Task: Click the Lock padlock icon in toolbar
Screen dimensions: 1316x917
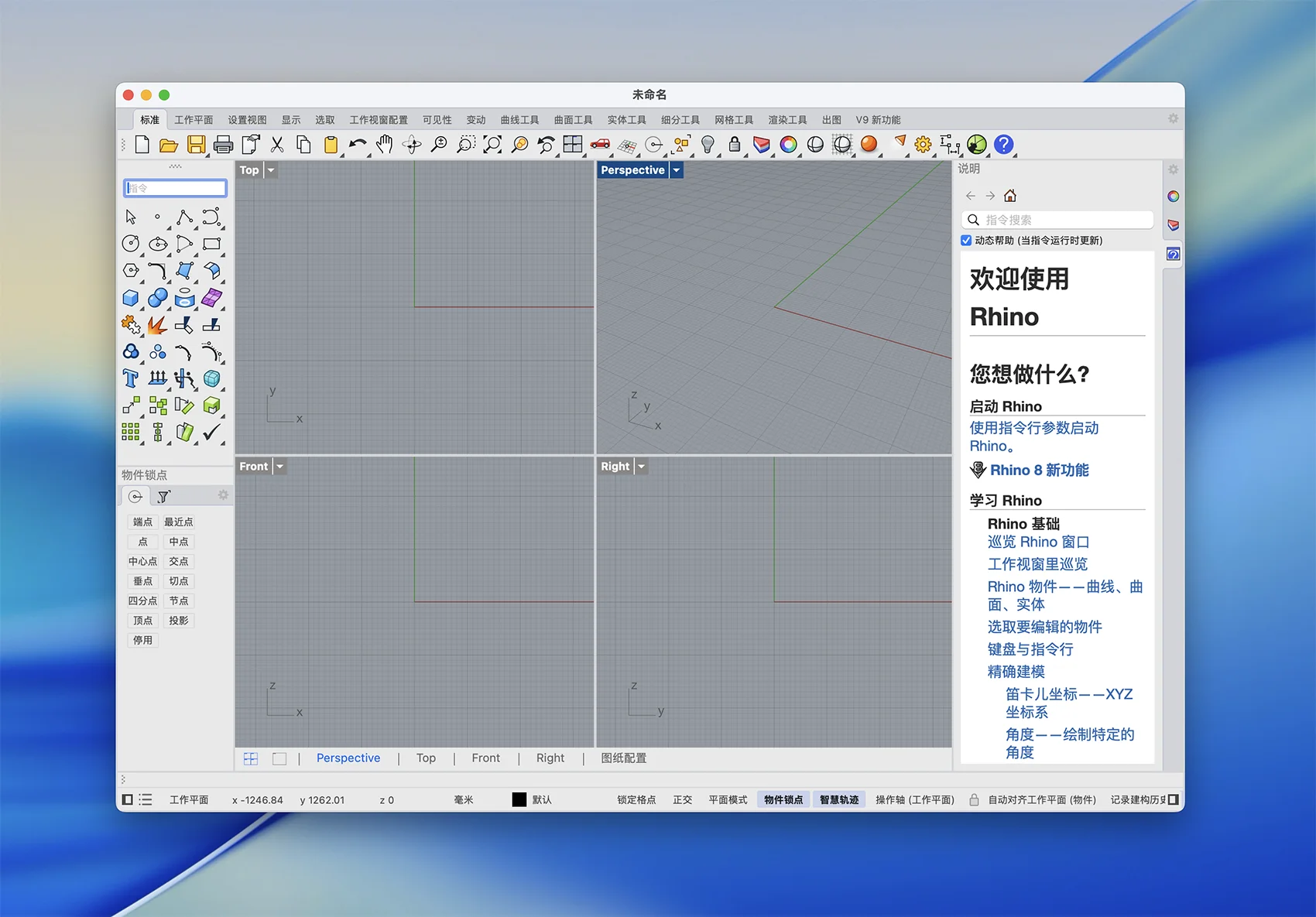Action: 735,145
